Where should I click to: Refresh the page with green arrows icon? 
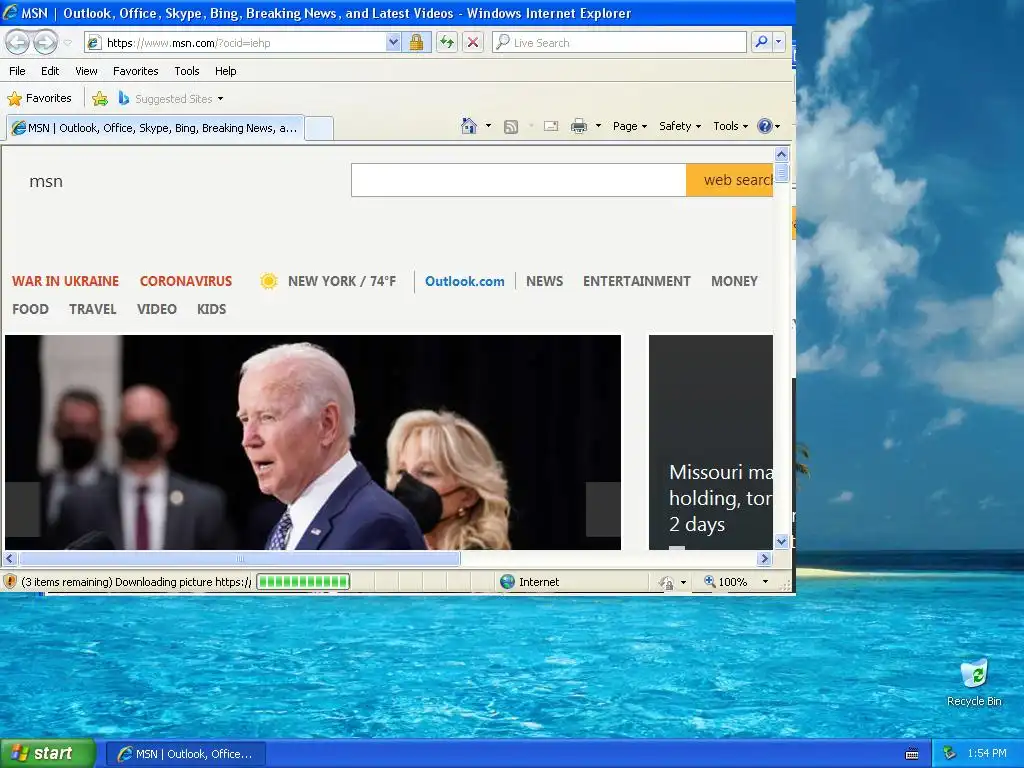[447, 42]
